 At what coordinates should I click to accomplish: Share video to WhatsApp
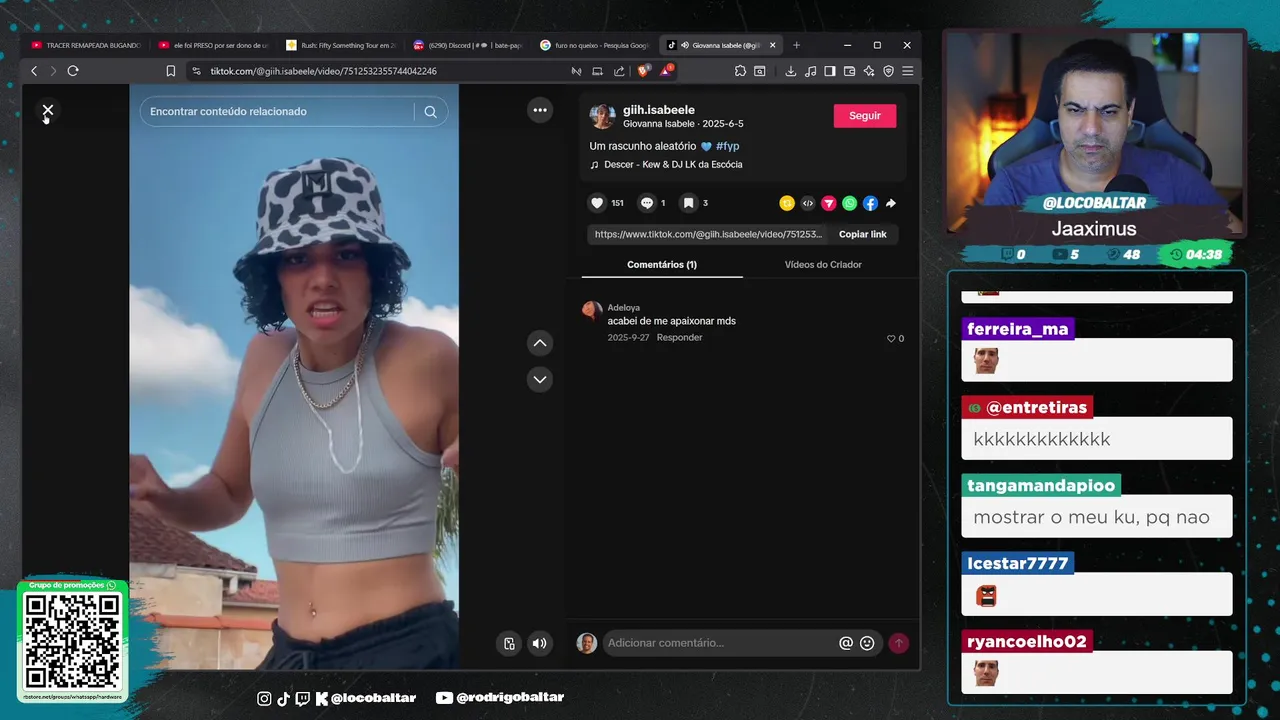point(850,203)
